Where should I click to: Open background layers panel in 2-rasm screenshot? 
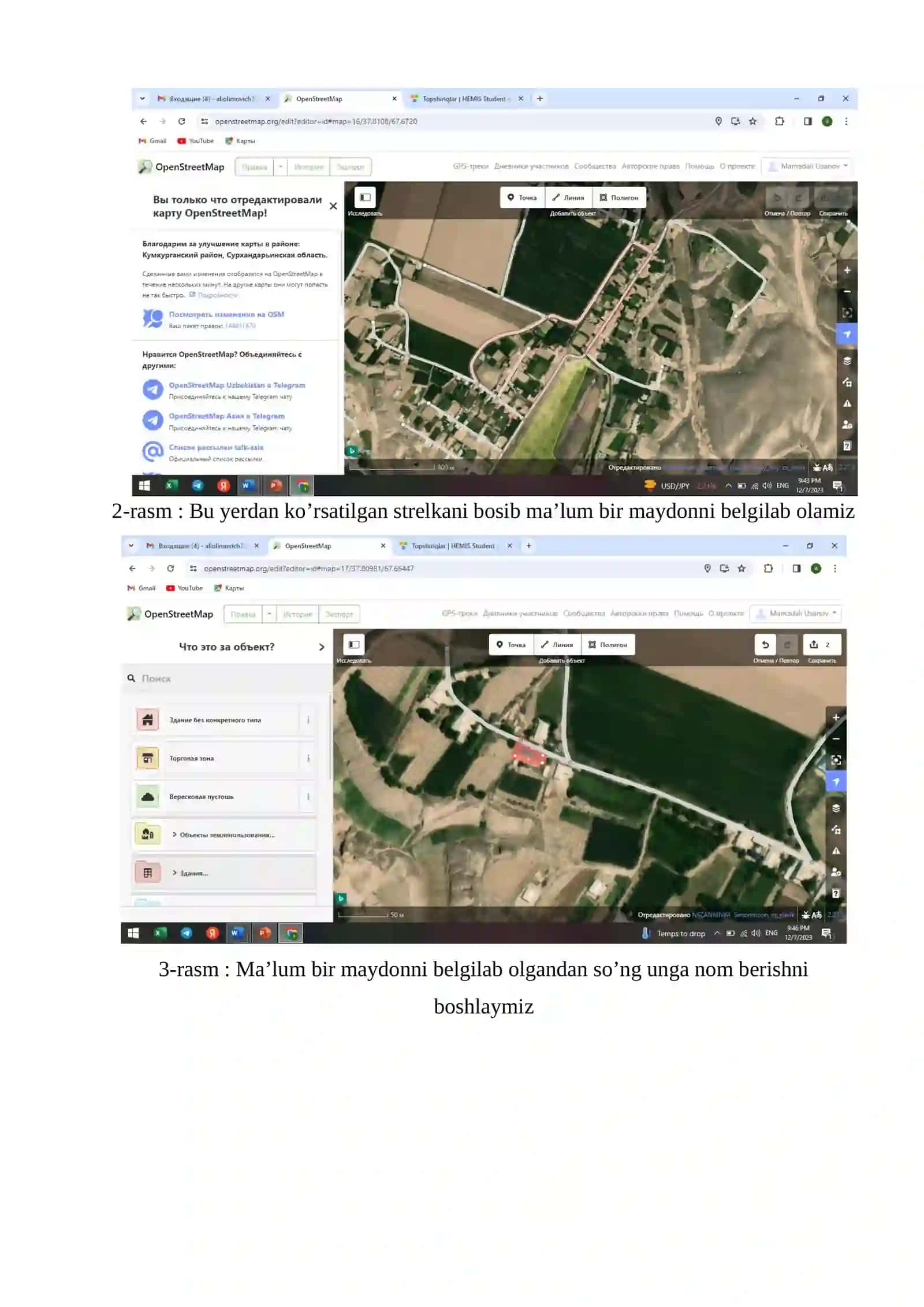847,361
